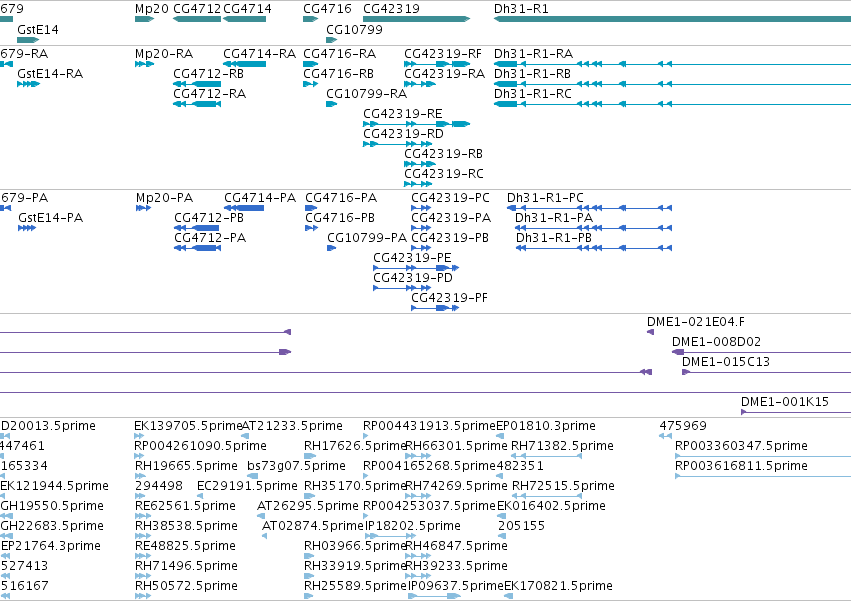Click protein label "CG4714-PA"
851x601 pixels.
click(x=260, y=198)
